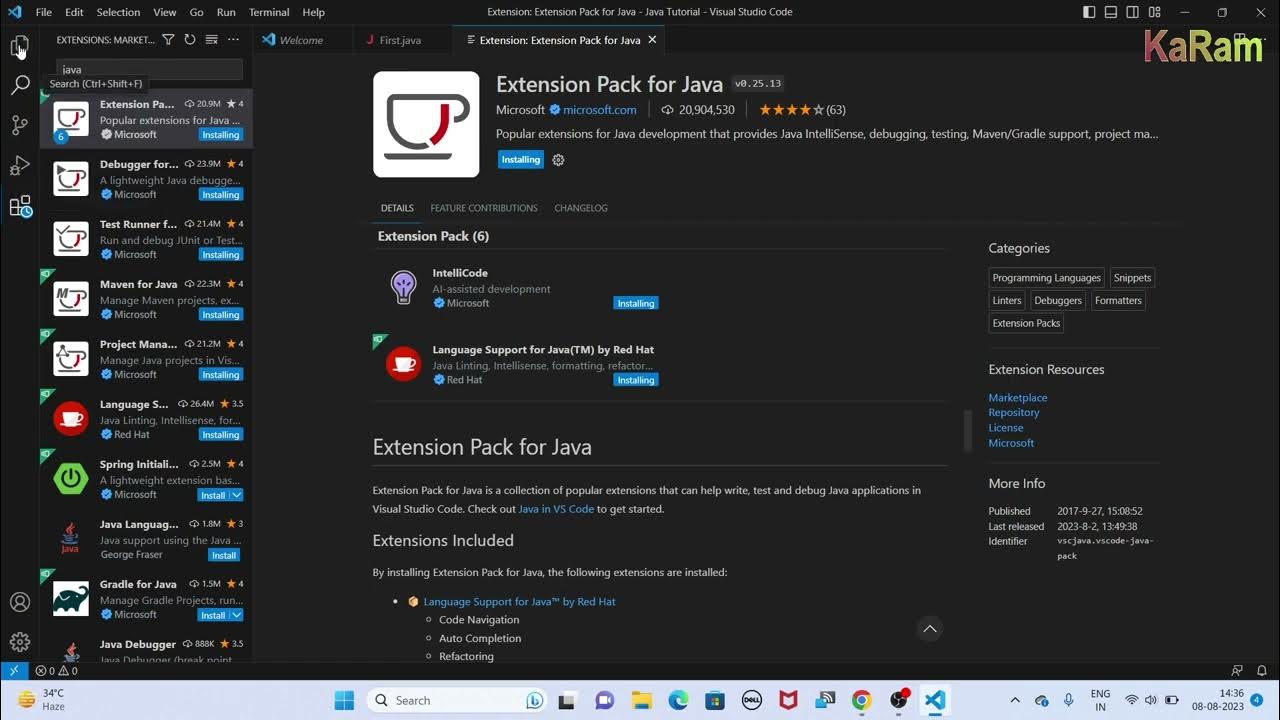Open the Terminal menu
This screenshot has height=720, width=1280.
268,12
